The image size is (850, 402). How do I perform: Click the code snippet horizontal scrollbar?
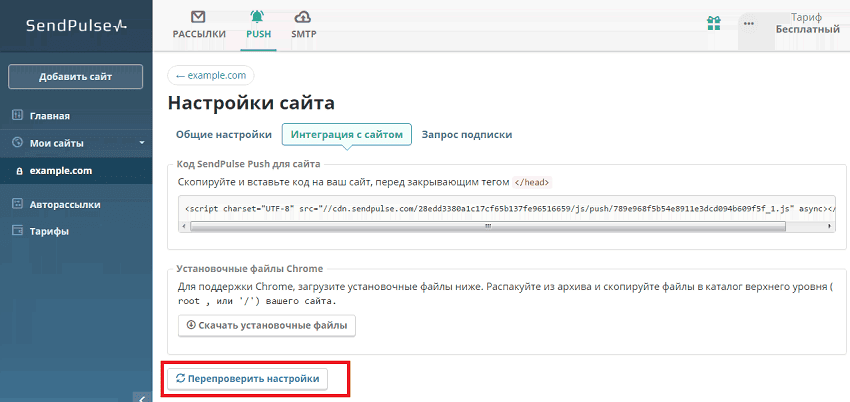(x=488, y=226)
